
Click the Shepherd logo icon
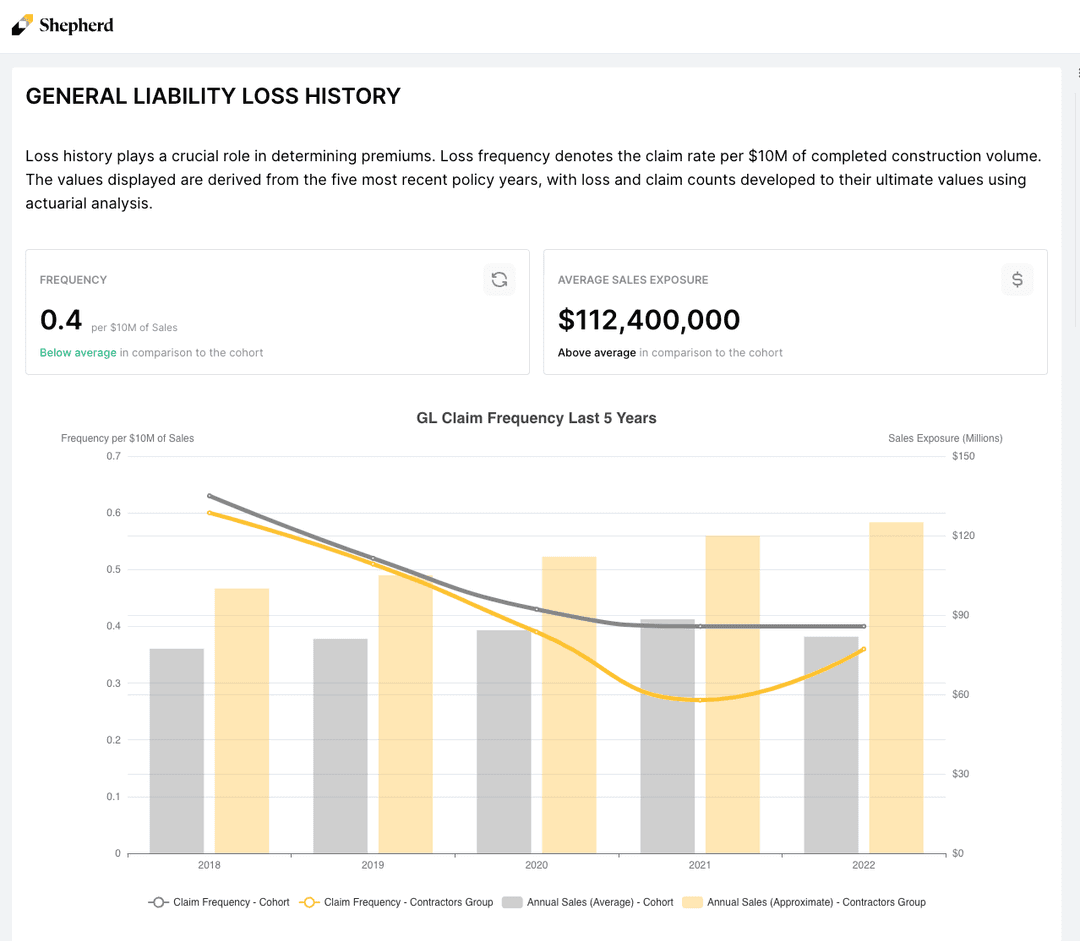point(22,25)
